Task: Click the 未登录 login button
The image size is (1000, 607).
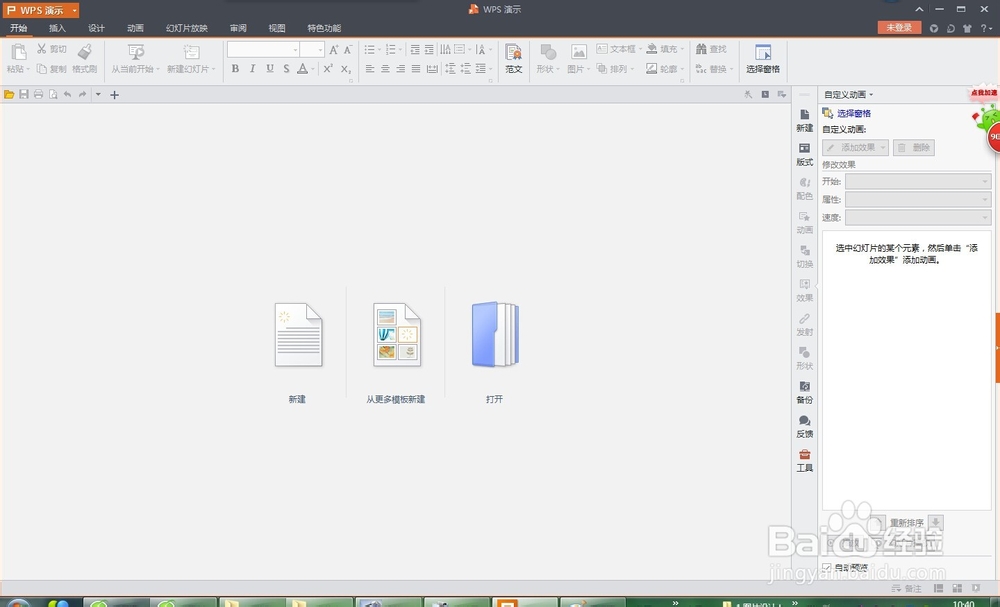Action: [899, 27]
